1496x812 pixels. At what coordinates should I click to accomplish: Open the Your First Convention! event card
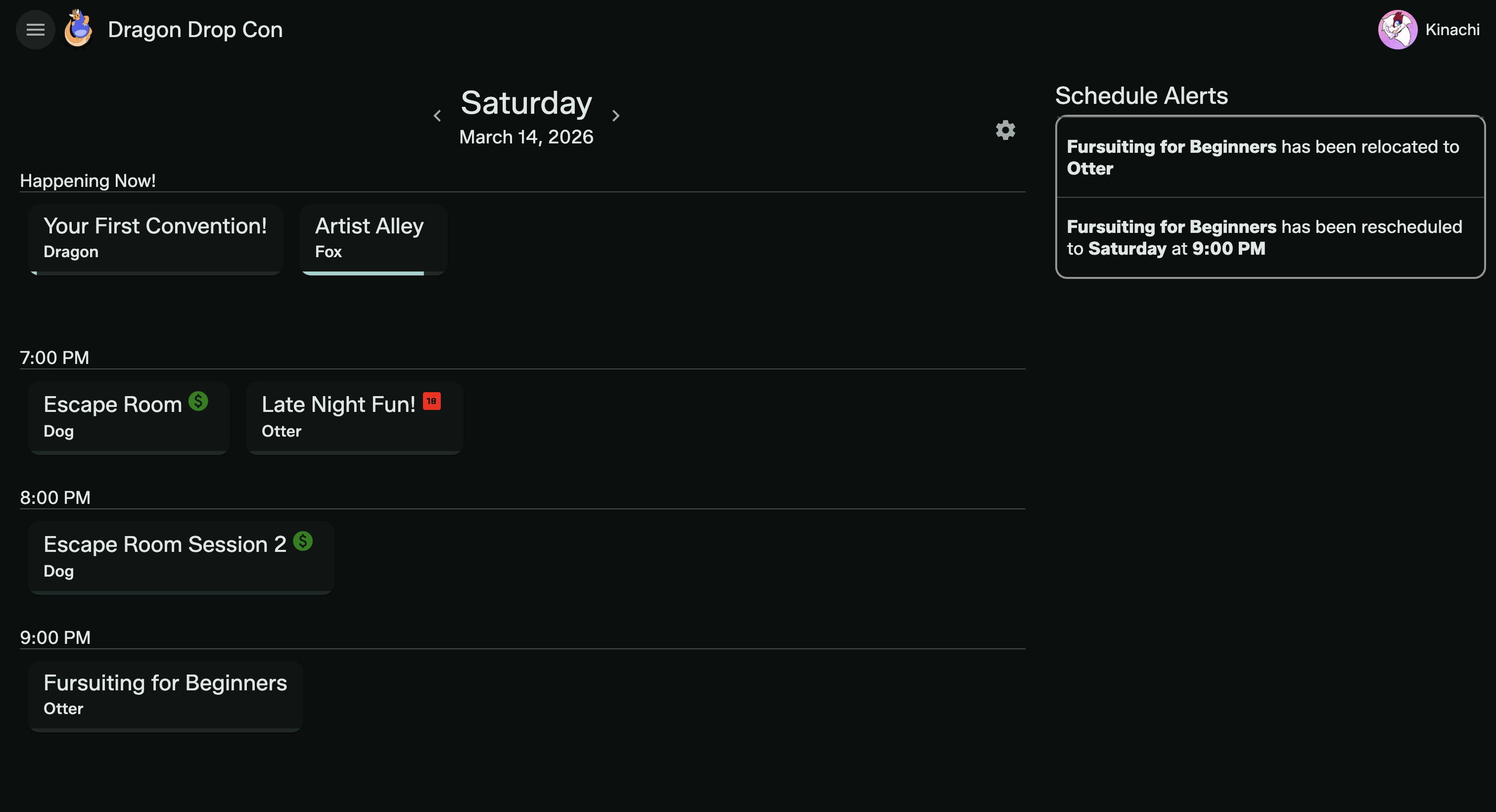155,238
